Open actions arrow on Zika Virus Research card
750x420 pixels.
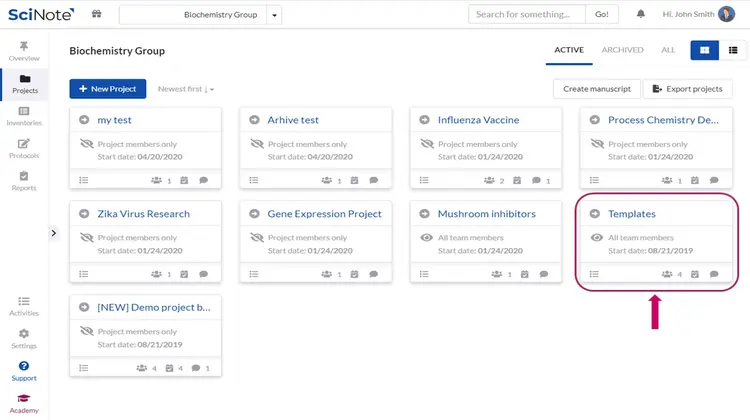84,213
